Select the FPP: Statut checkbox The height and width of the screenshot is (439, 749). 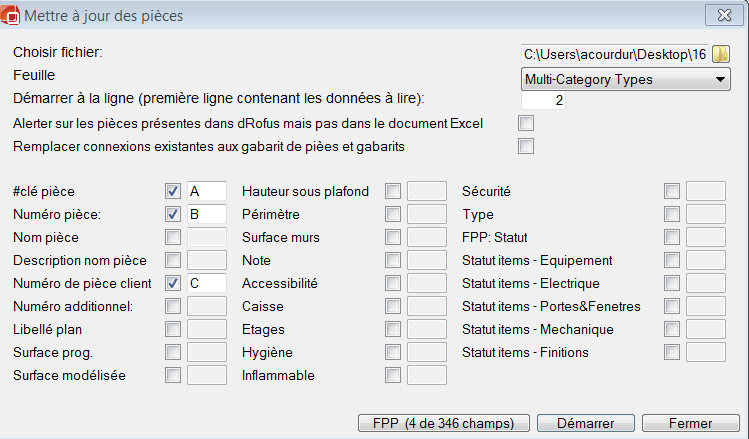click(672, 237)
